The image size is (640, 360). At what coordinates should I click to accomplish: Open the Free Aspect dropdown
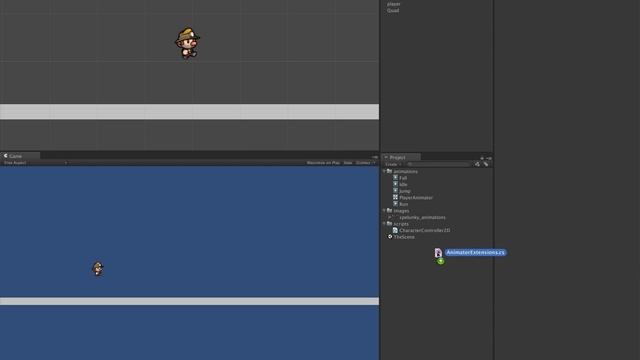[x=35, y=162]
